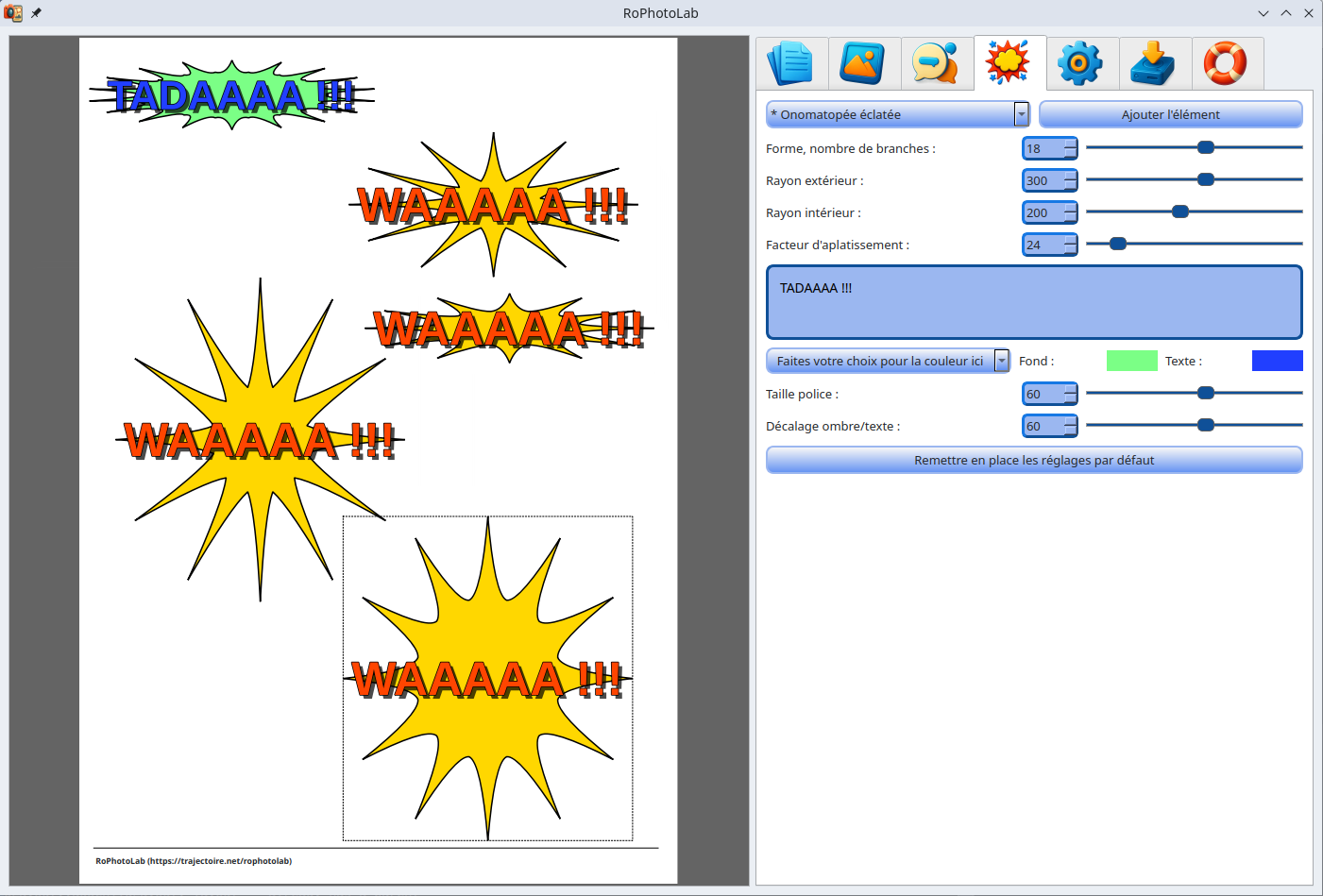Click the pin icon in title bar
Image resolution: width=1323 pixels, height=896 pixels.
[x=36, y=13]
